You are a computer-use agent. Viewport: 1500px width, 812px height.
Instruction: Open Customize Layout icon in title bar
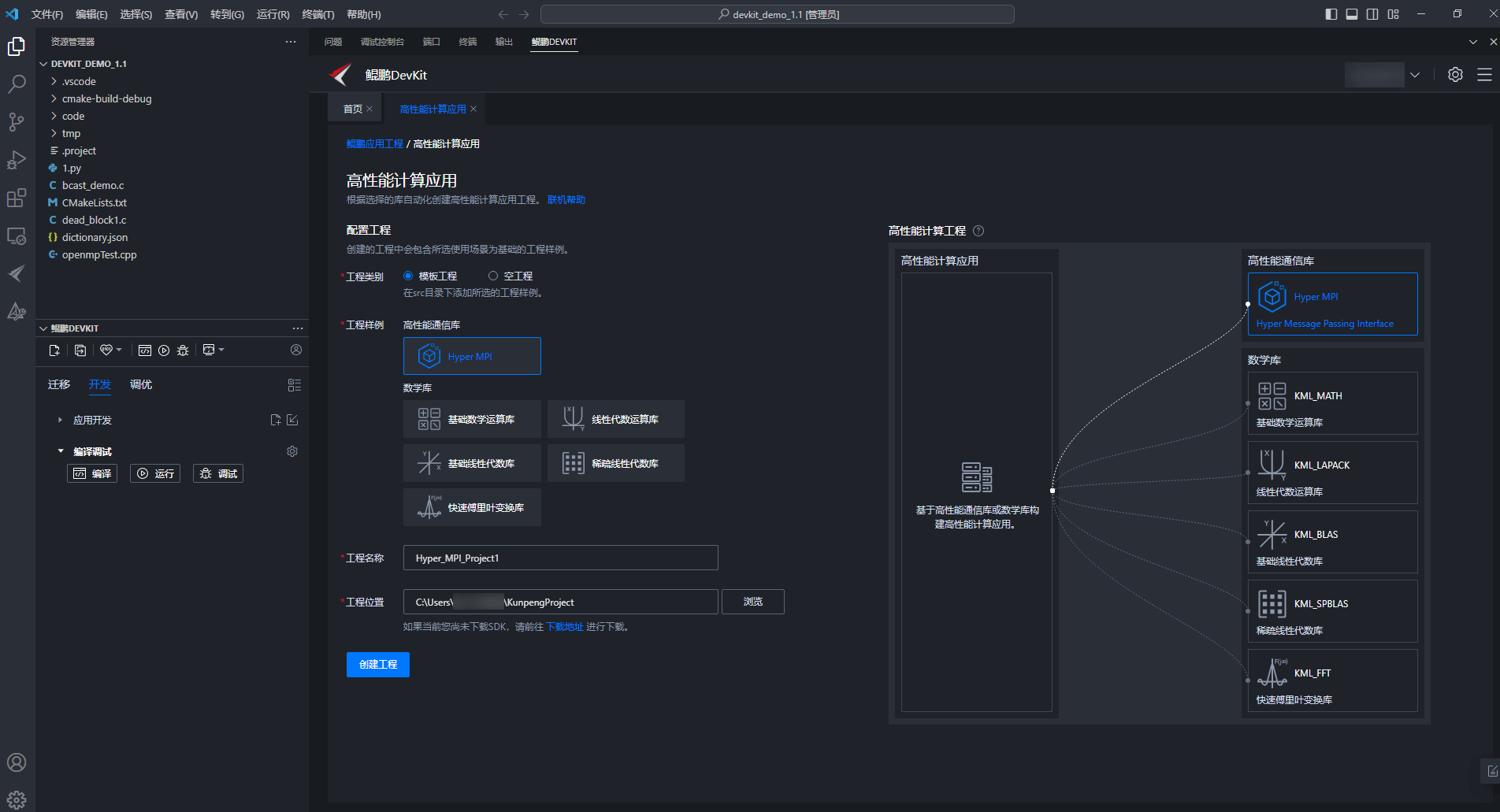point(1394,14)
